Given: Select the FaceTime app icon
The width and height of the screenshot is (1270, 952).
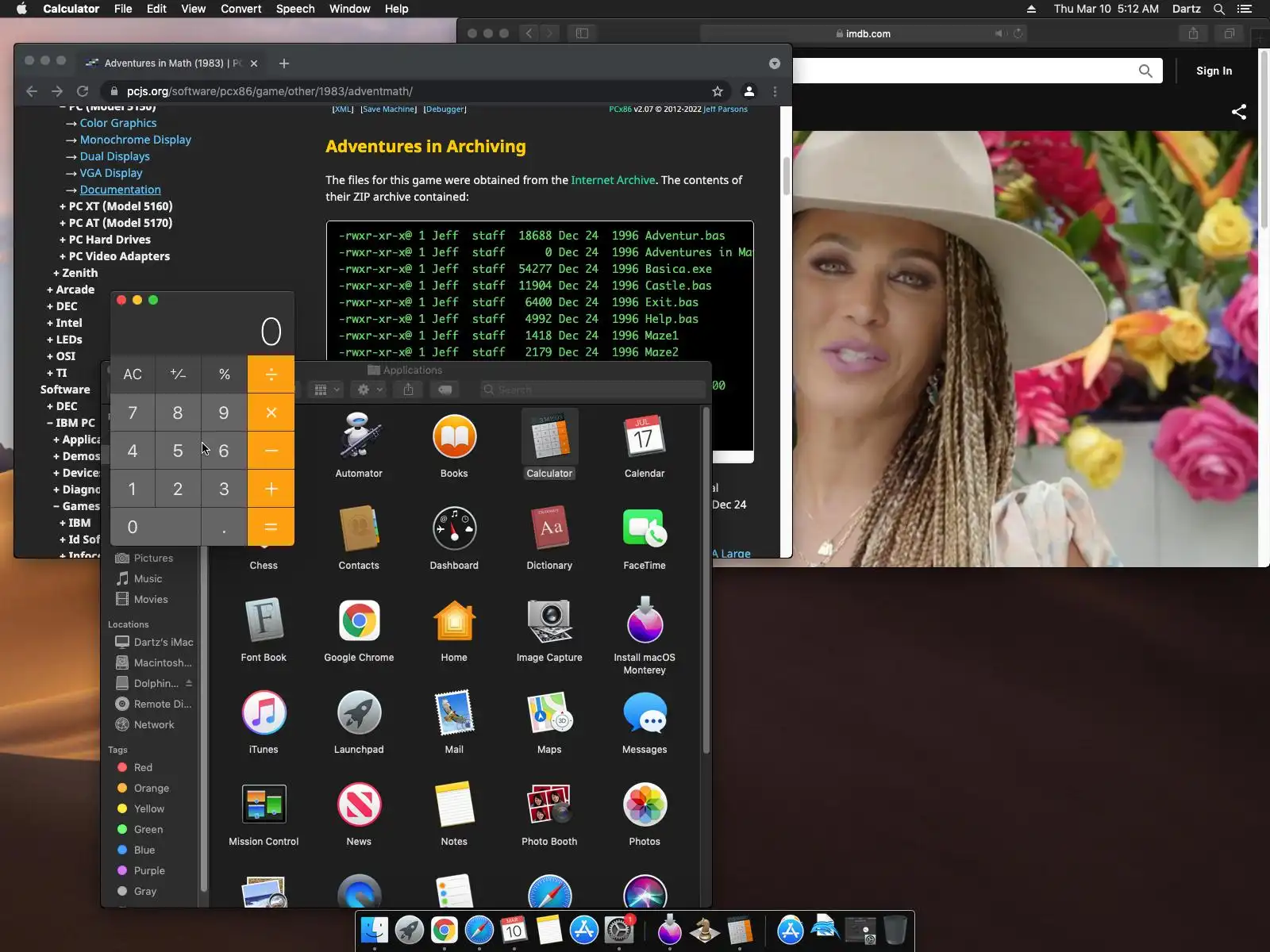Looking at the screenshot, I should (645, 528).
